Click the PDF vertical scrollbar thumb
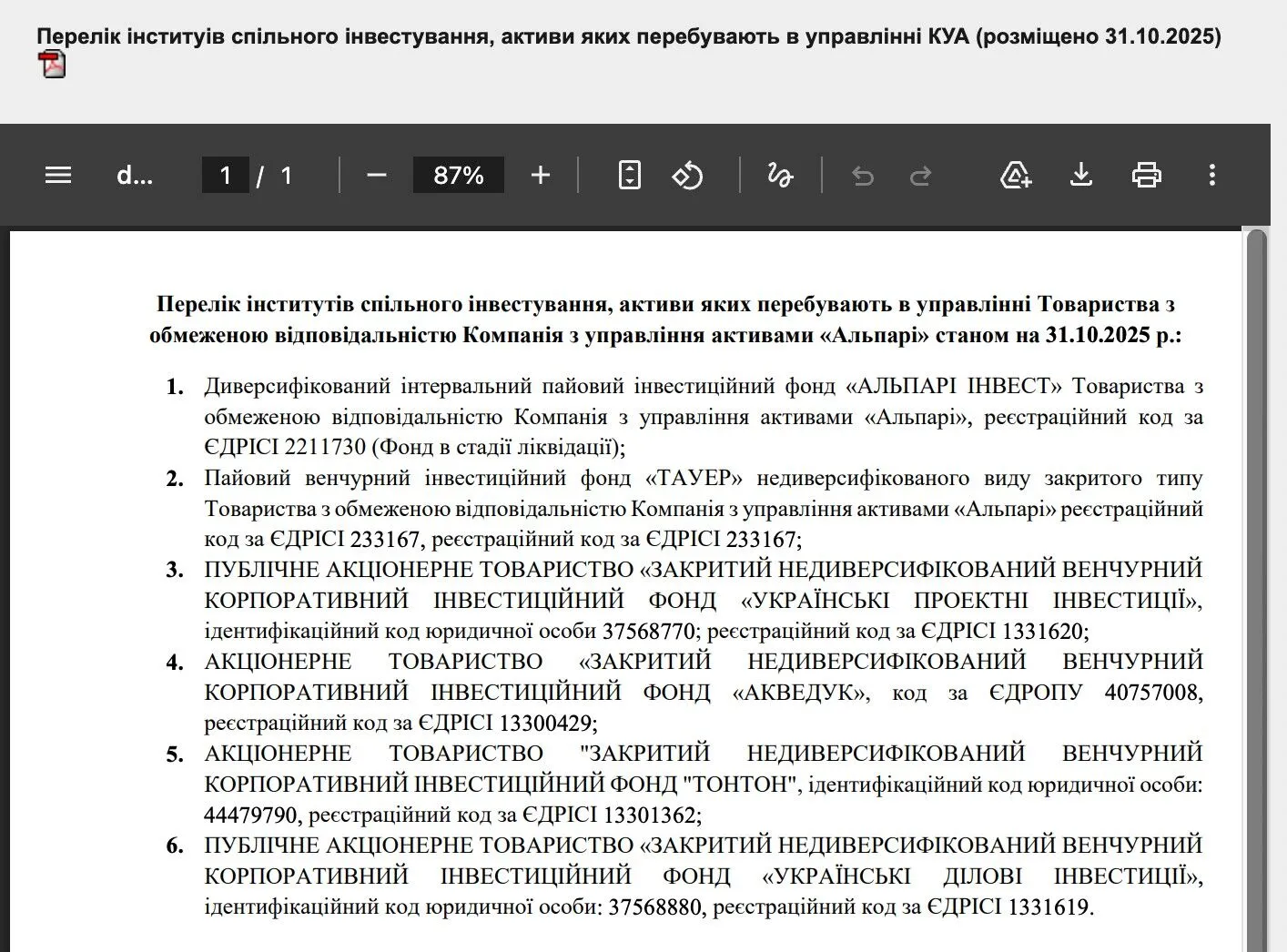Viewport: 1287px width, 952px height. pos(1257,592)
